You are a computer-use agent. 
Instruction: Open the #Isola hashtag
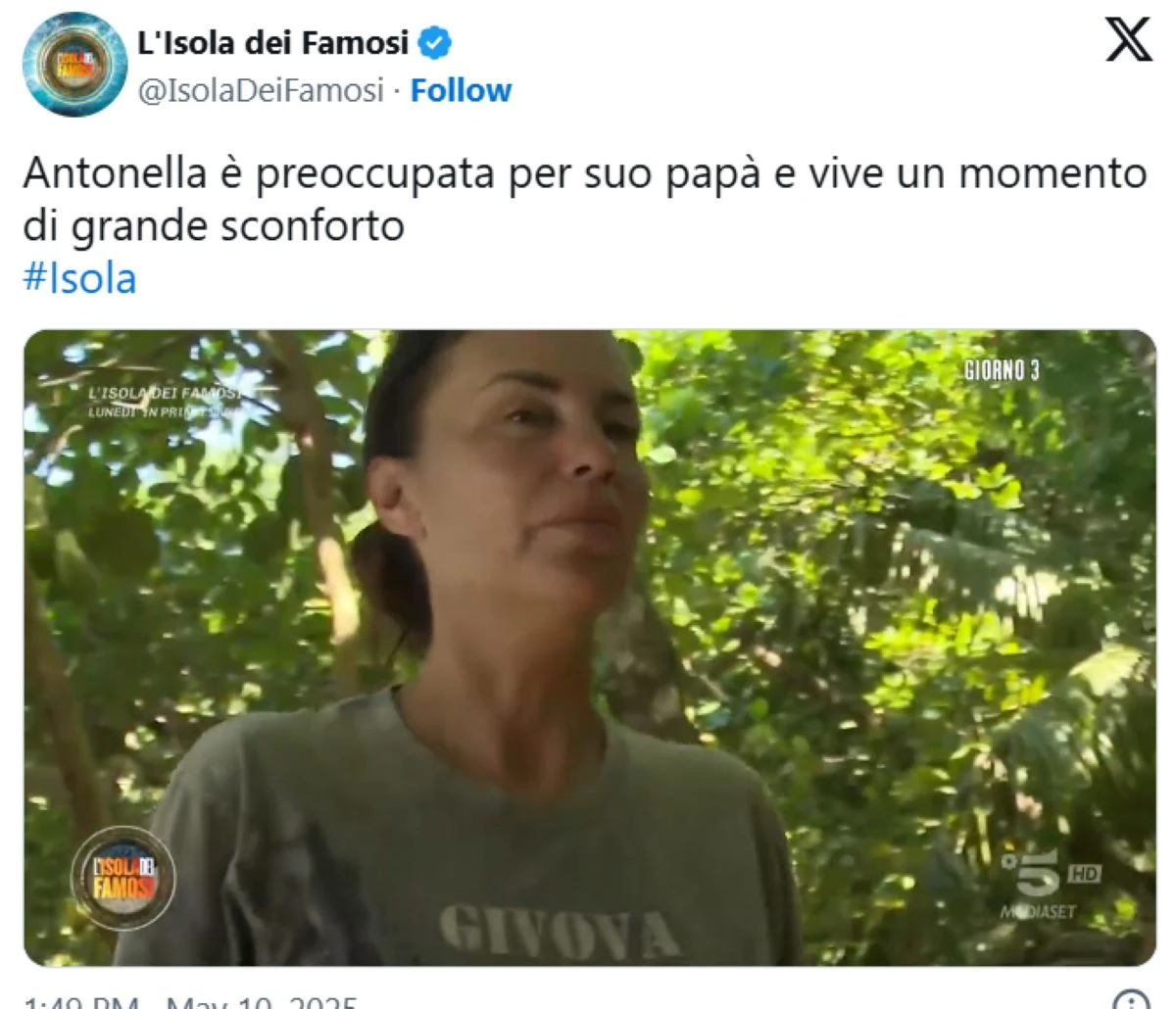(79, 278)
